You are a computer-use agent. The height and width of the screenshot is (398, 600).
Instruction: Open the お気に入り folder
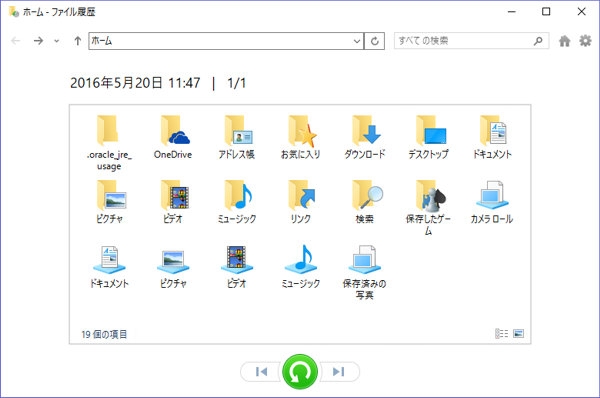pyautogui.click(x=300, y=137)
